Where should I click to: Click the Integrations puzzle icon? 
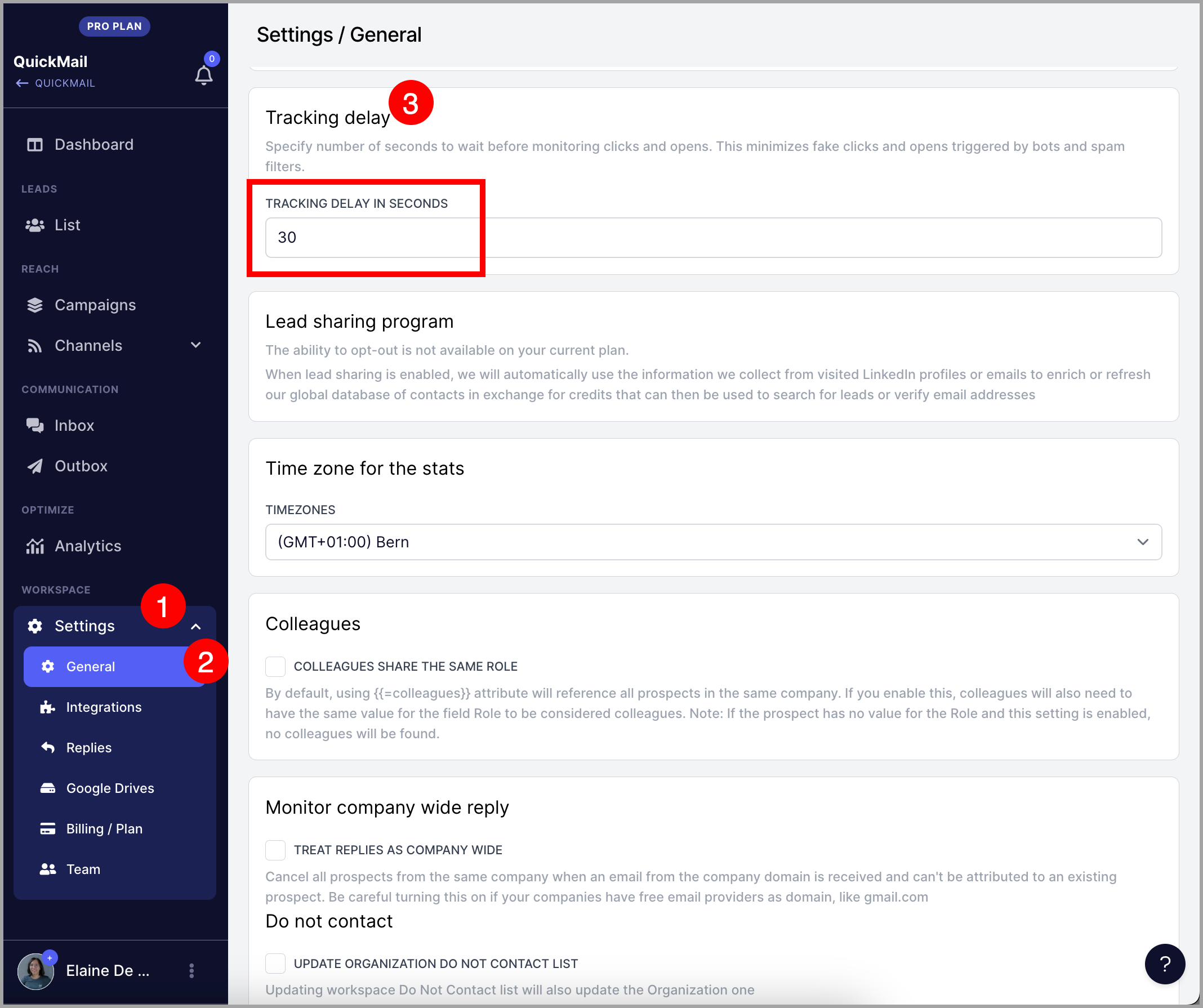(48, 707)
